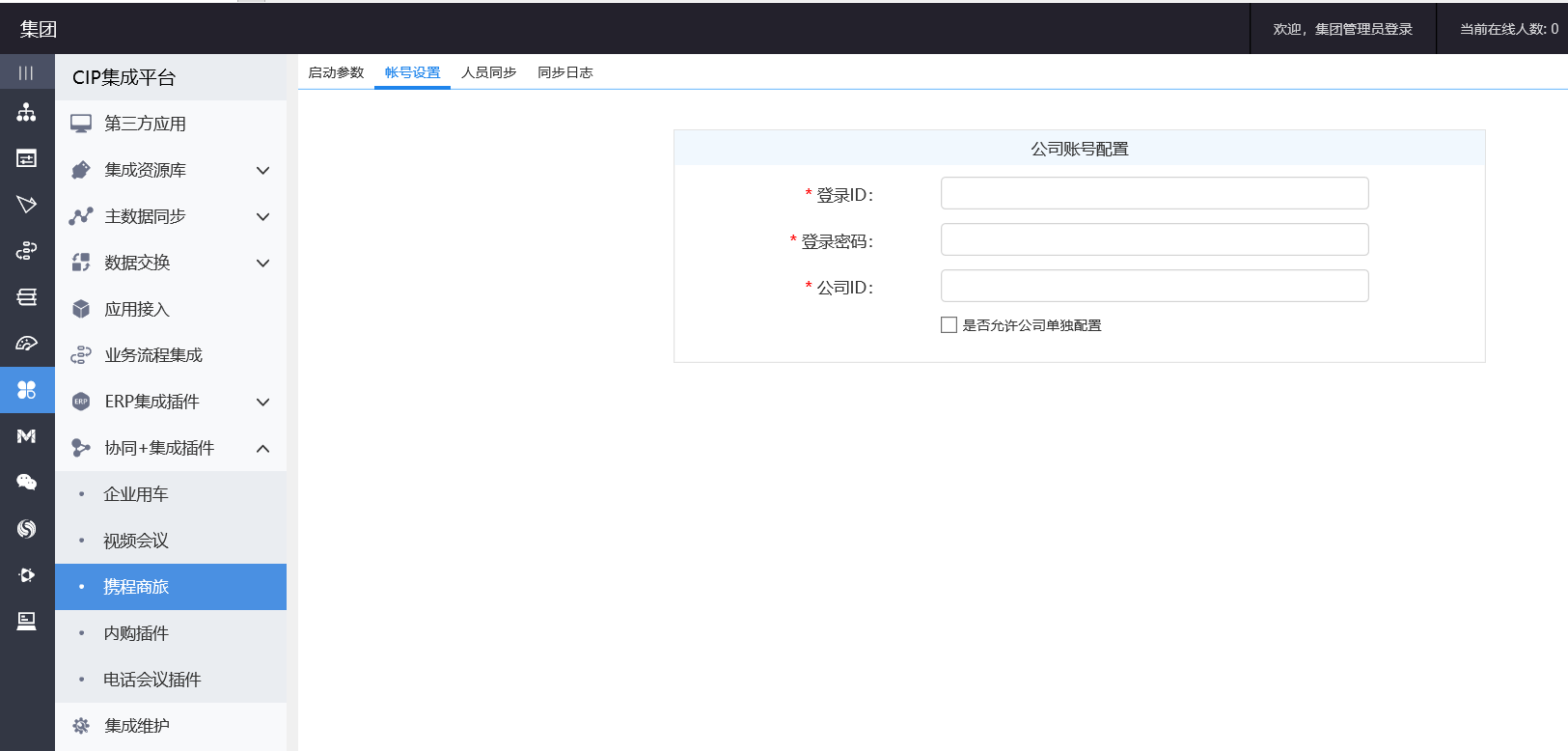Open the organization hierarchy icon in left rail
Screen dimensions: 1568x751
[x=26, y=112]
